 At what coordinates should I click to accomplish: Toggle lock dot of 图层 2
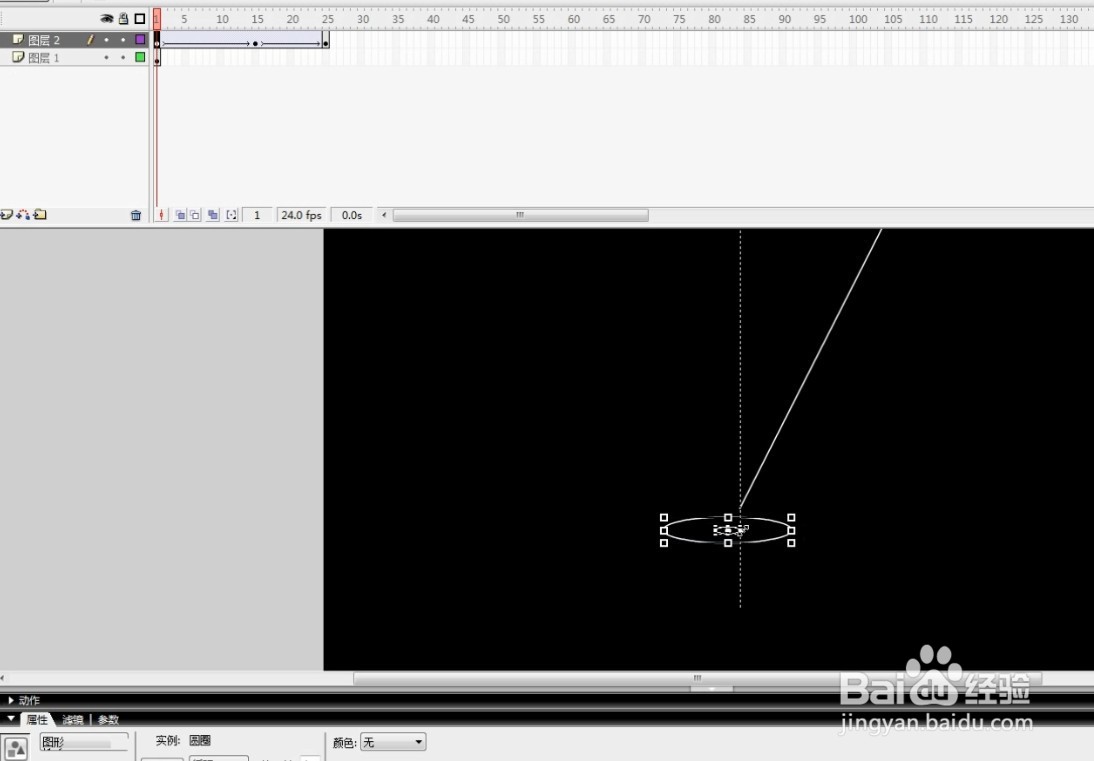[x=123, y=40]
